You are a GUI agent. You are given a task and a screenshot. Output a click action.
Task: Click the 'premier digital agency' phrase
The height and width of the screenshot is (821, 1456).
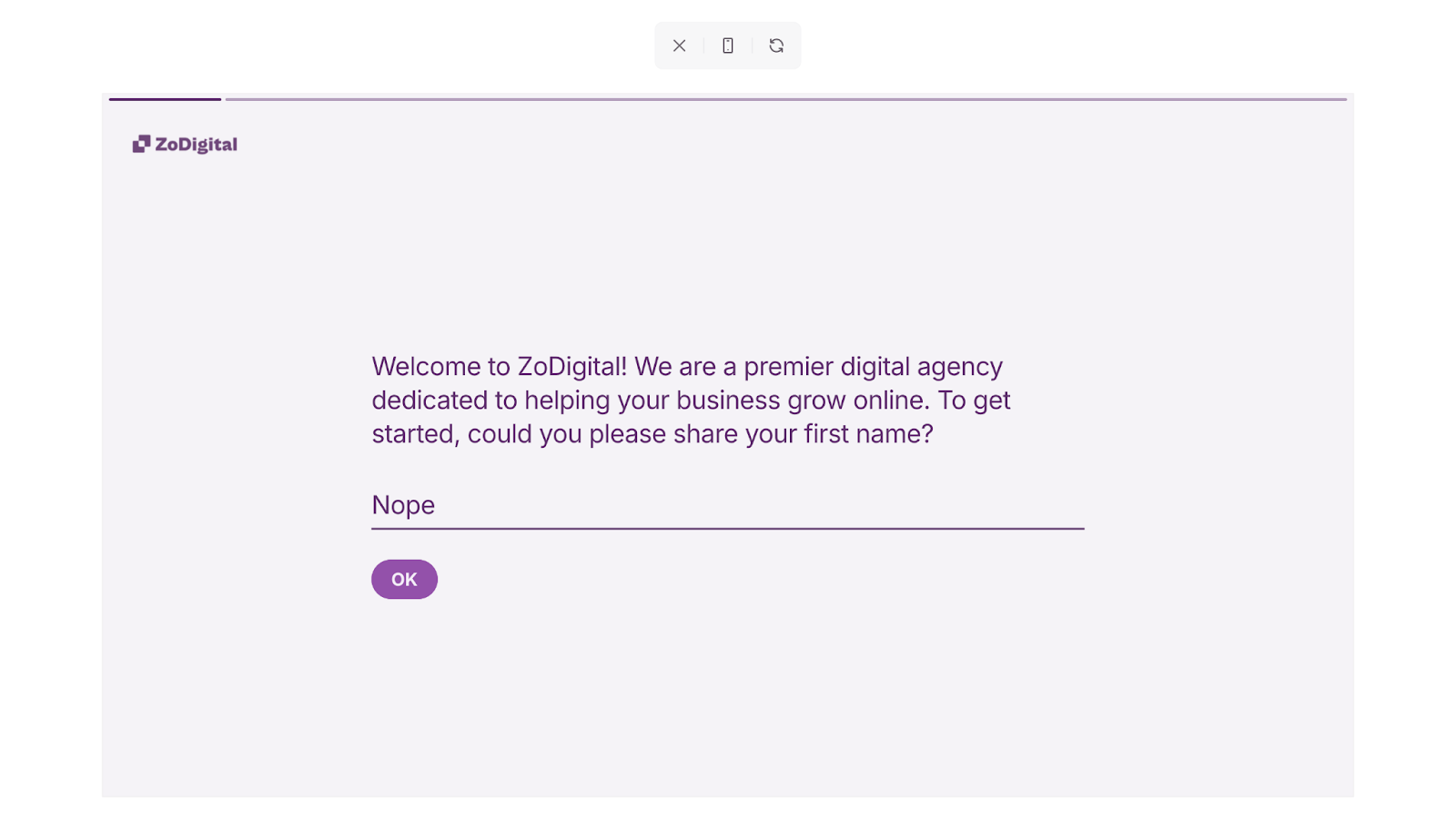tap(873, 367)
